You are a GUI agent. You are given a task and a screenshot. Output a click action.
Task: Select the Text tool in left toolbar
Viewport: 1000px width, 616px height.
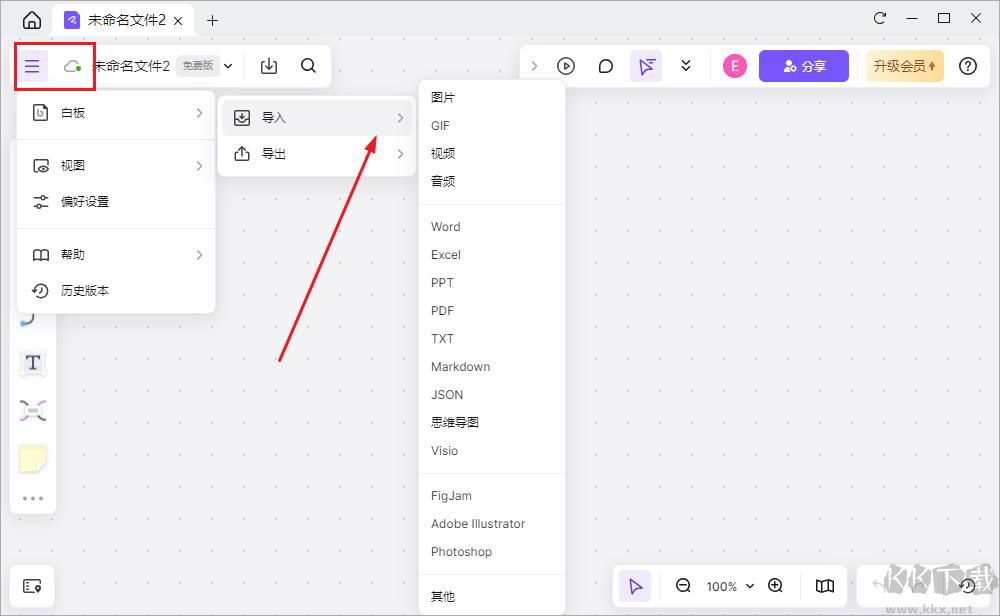[x=33, y=363]
